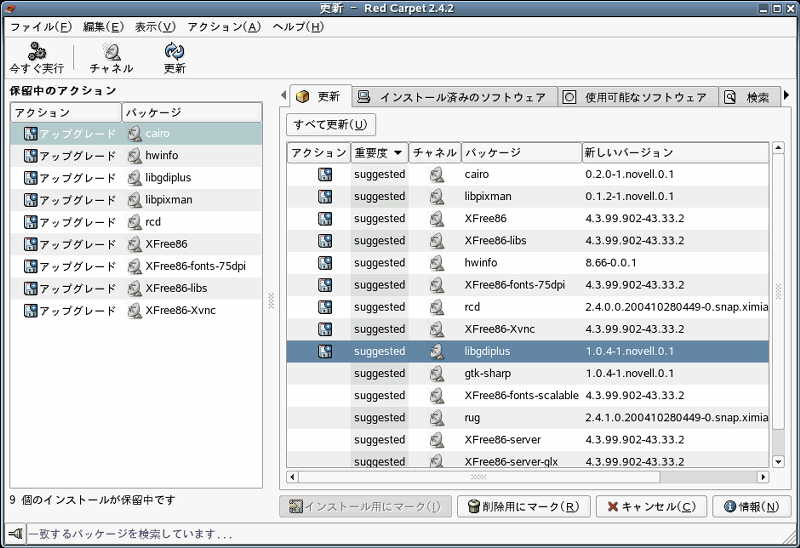The image size is (800, 548).
Task: Switch to the 検索 search tab
Action: click(x=749, y=97)
